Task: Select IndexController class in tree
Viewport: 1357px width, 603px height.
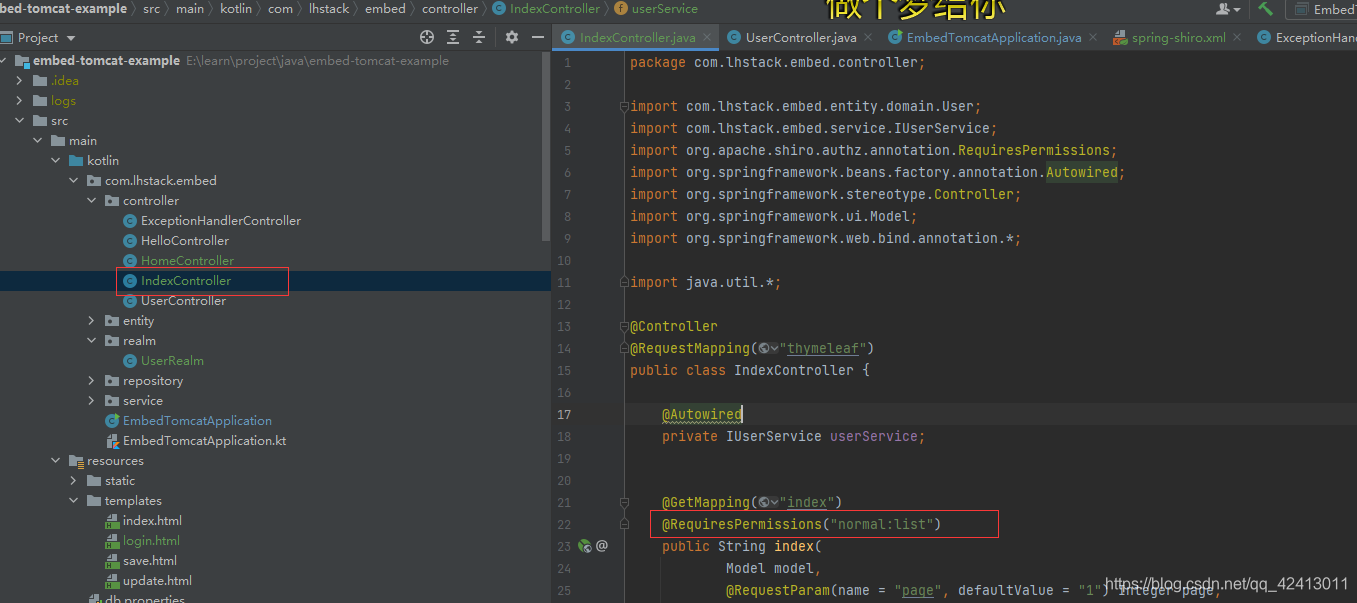Action: coord(186,281)
